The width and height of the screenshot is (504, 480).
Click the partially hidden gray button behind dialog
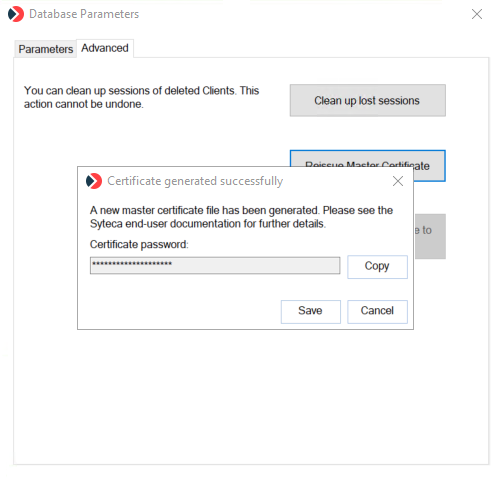click(x=430, y=236)
